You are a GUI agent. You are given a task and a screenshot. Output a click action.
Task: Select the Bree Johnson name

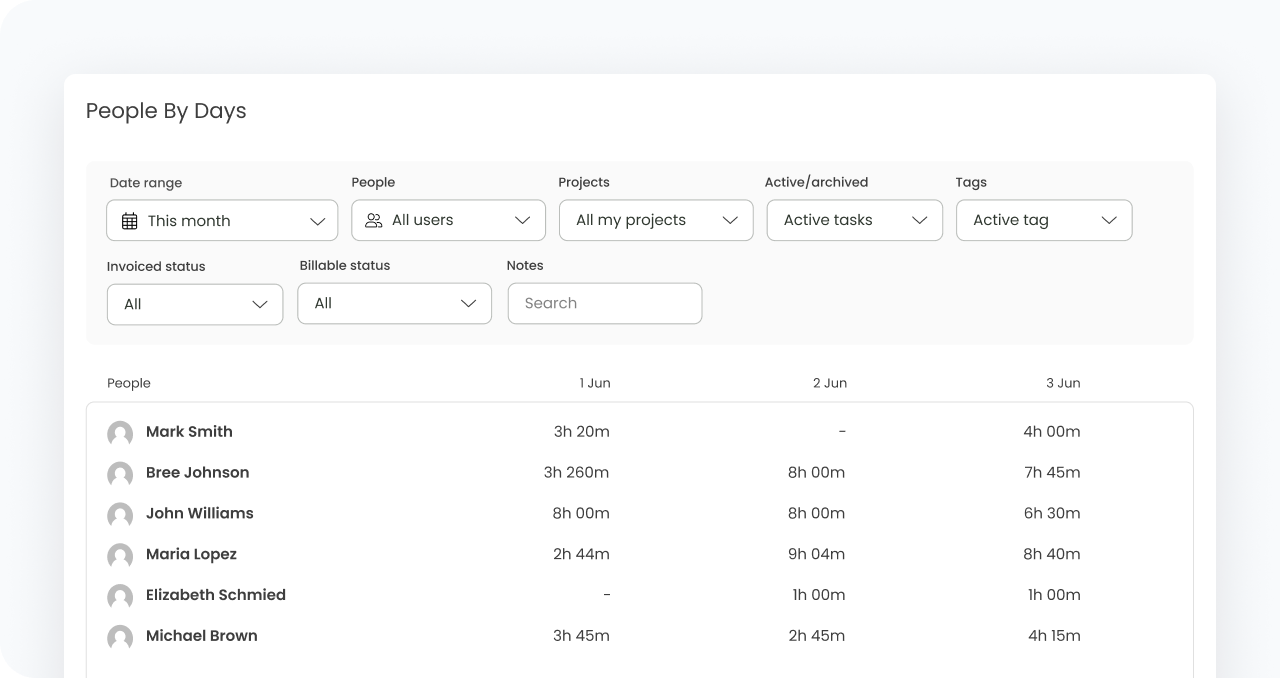[x=197, y=473]
